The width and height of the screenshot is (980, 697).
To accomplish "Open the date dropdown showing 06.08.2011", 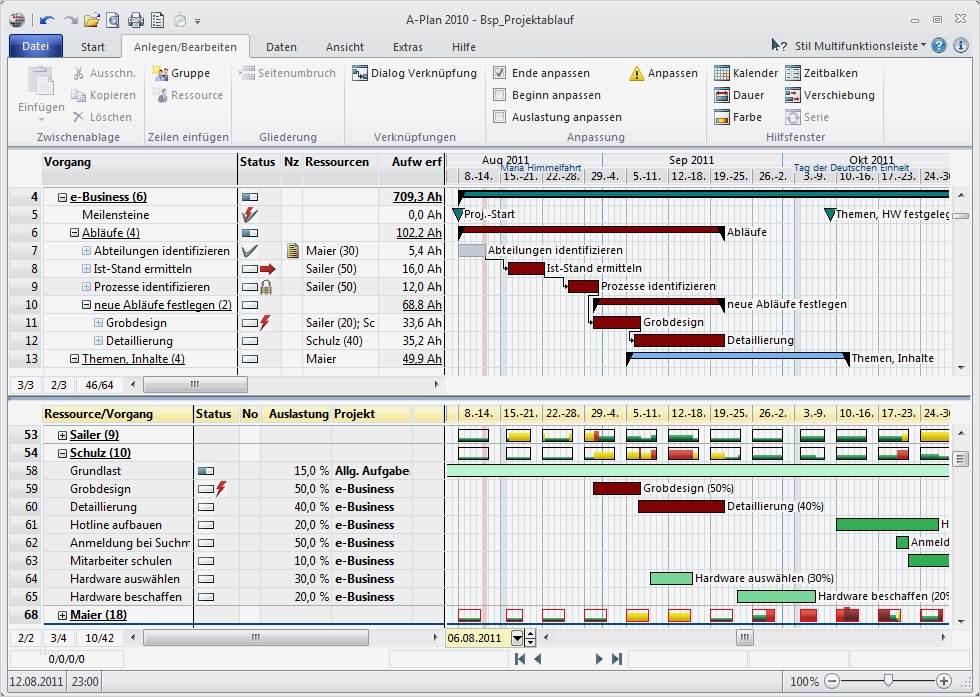I will coord(517,638).
